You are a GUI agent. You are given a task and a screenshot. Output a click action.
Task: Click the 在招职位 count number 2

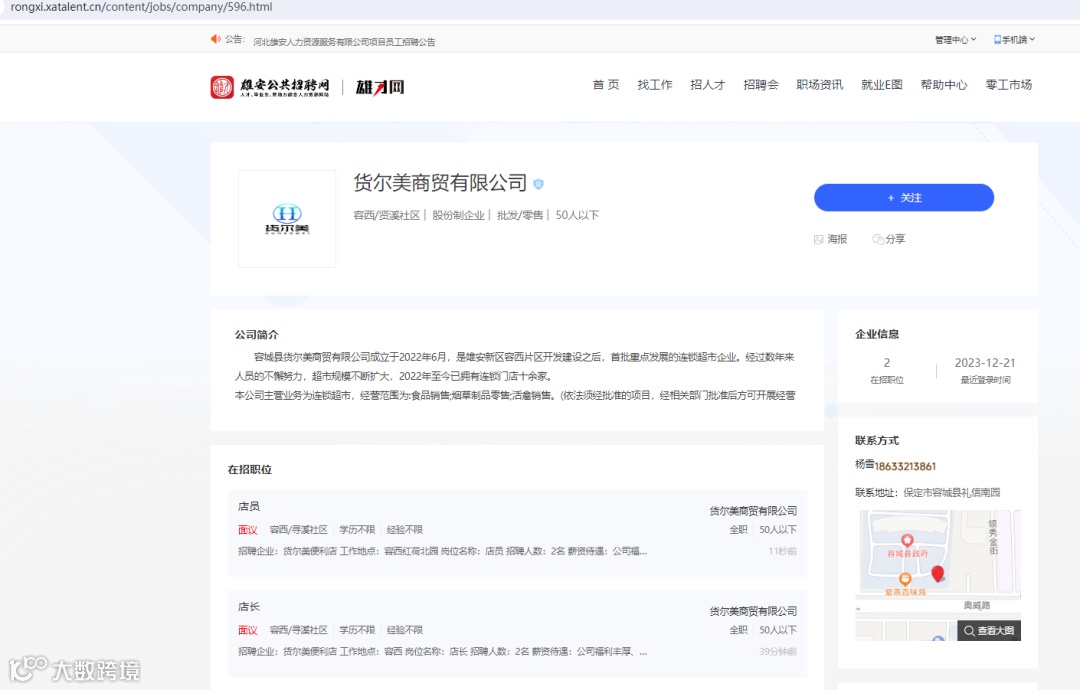tap(886, 363)
